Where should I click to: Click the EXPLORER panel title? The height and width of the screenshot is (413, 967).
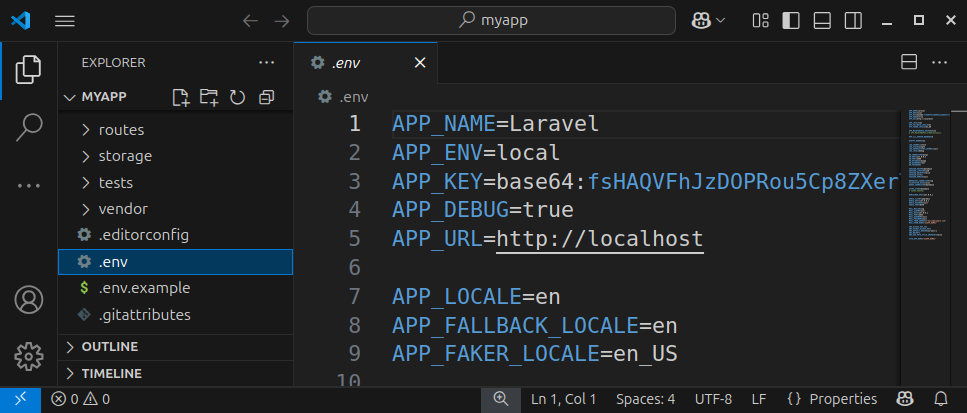(x=113, y=63)
